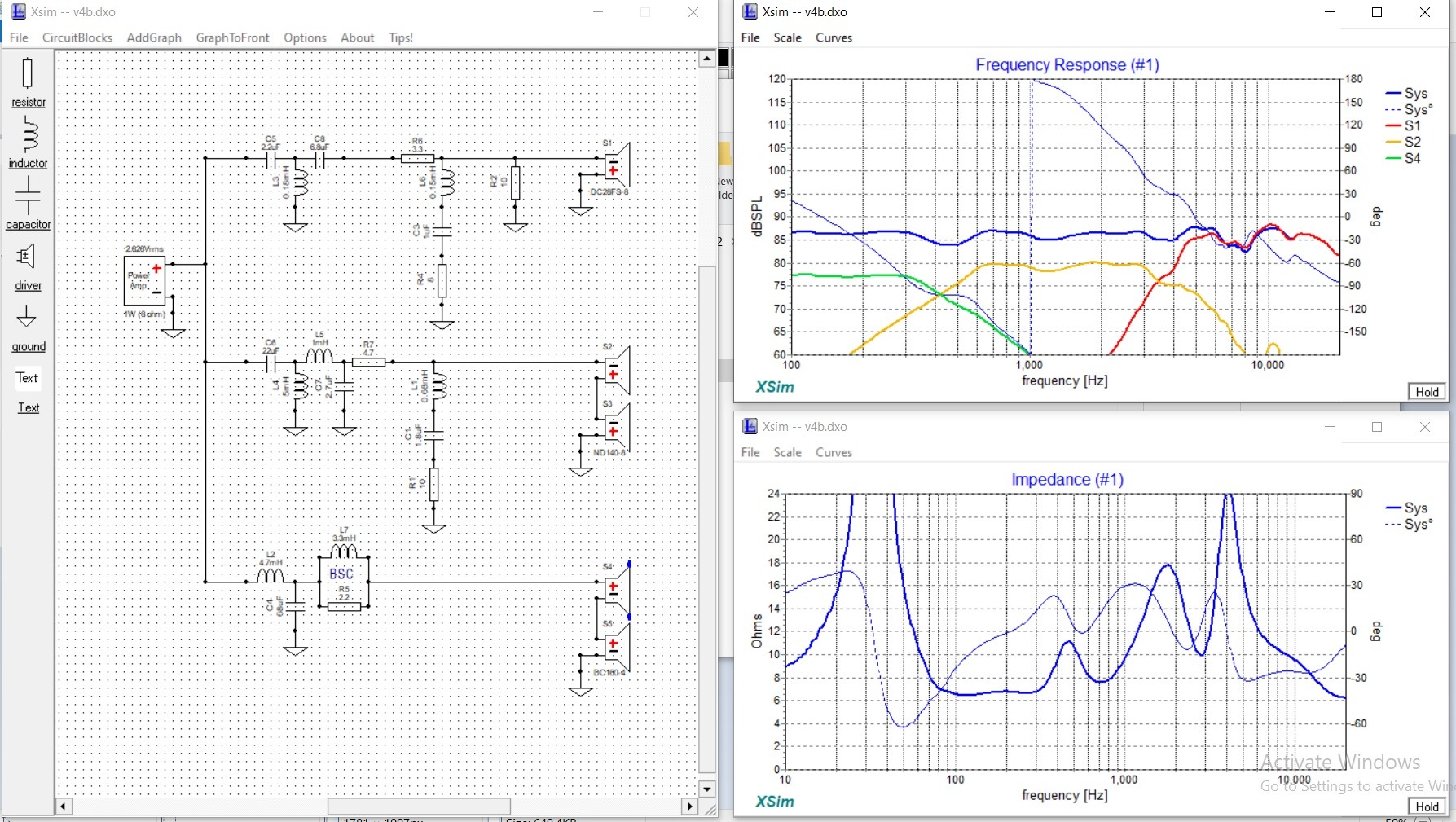Open the AddGraph menu

(154, 37)
